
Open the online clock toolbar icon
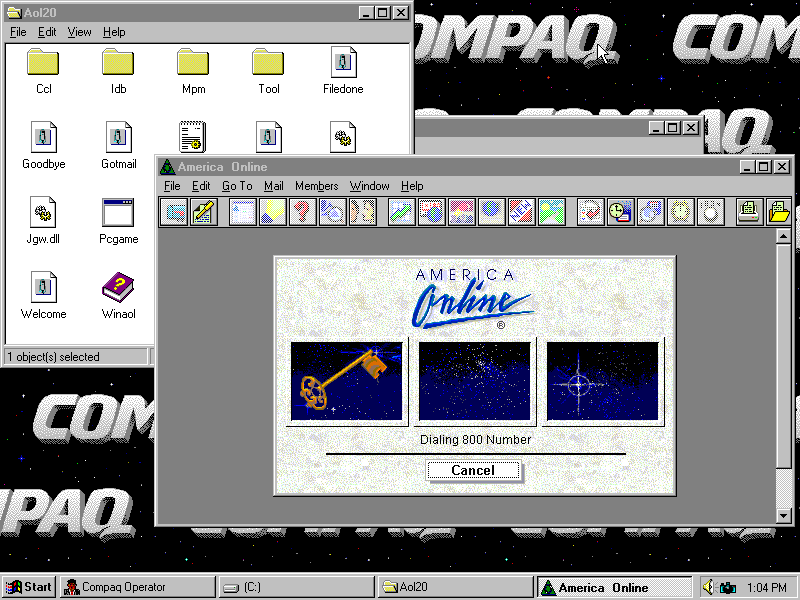(620, 212)
